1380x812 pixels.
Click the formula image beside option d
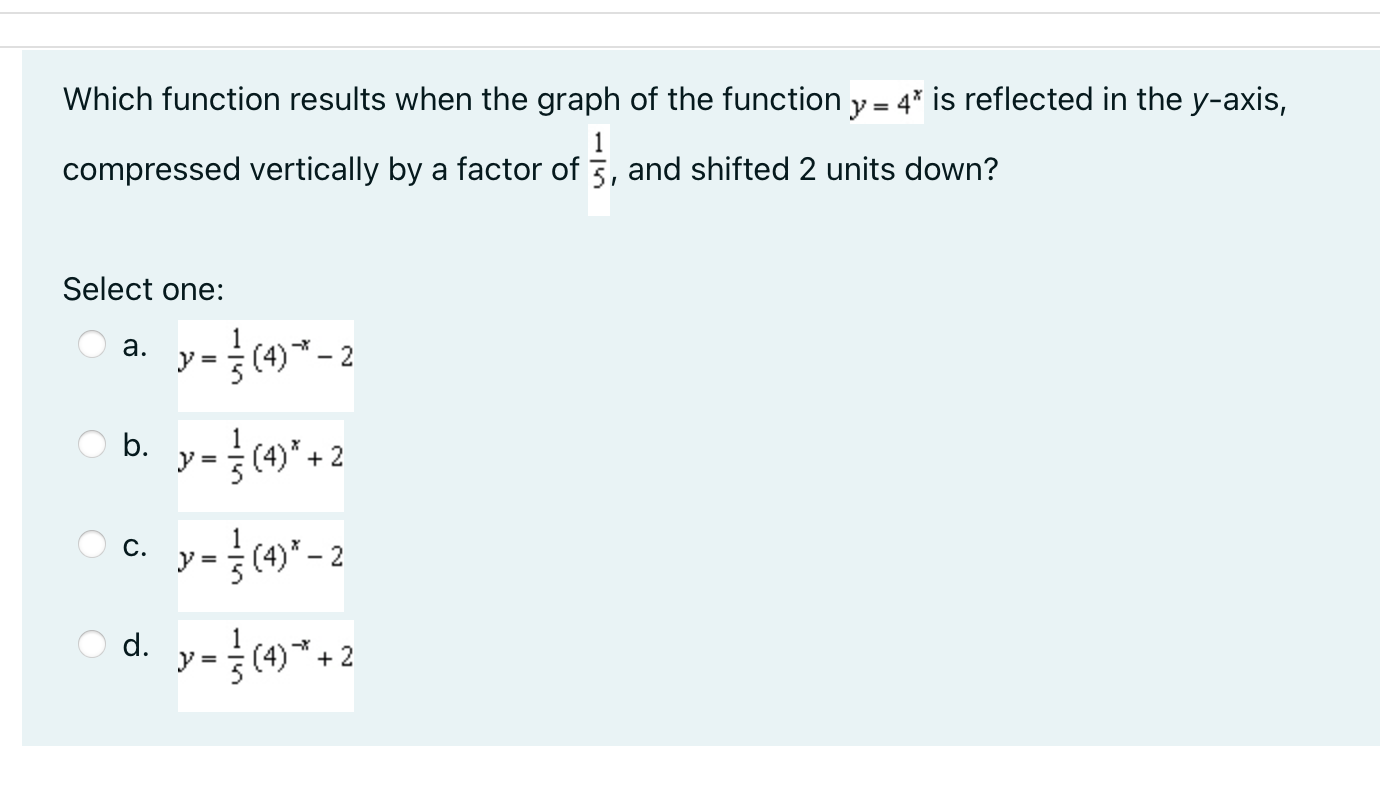(265, 660)
